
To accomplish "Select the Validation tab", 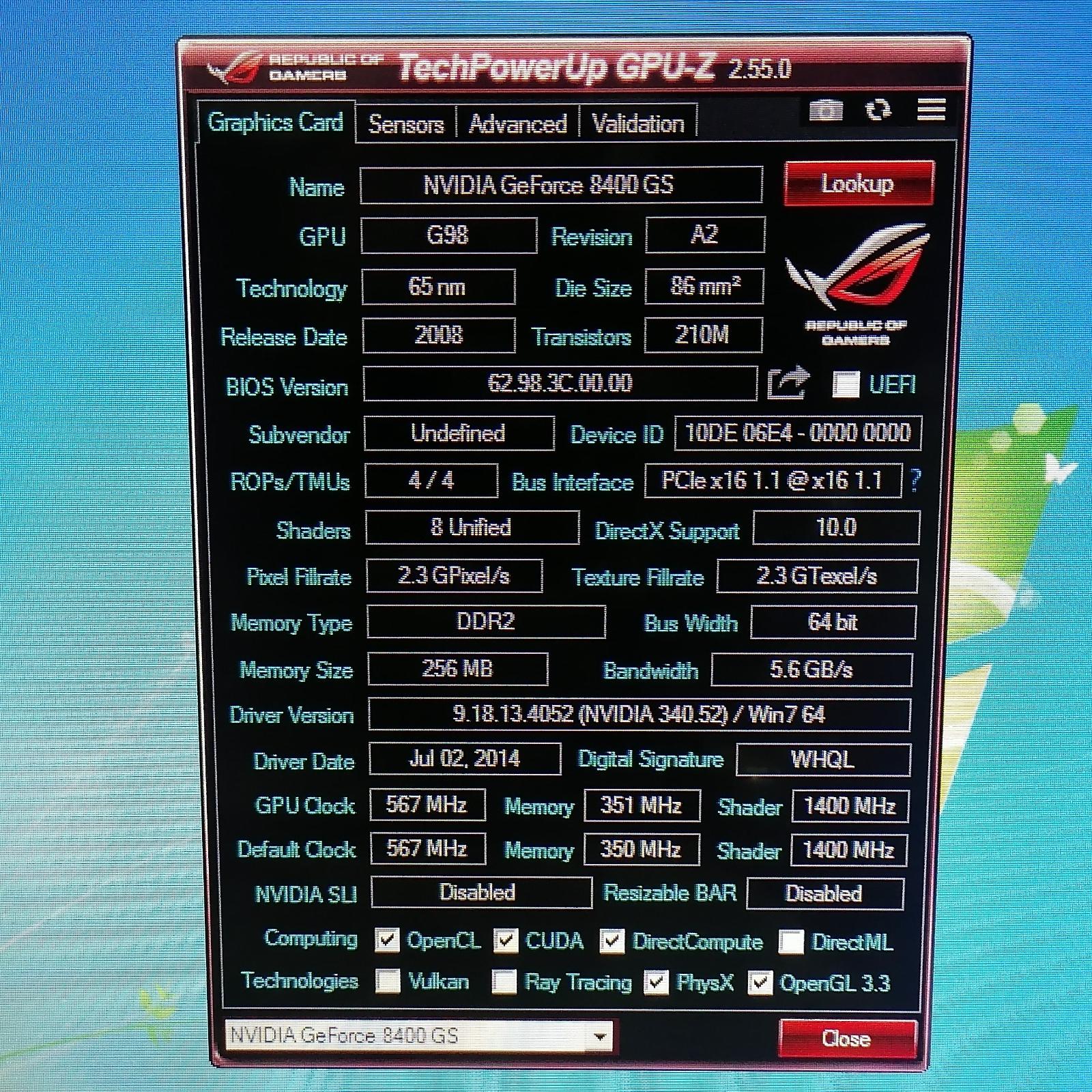I will point(637,124).
